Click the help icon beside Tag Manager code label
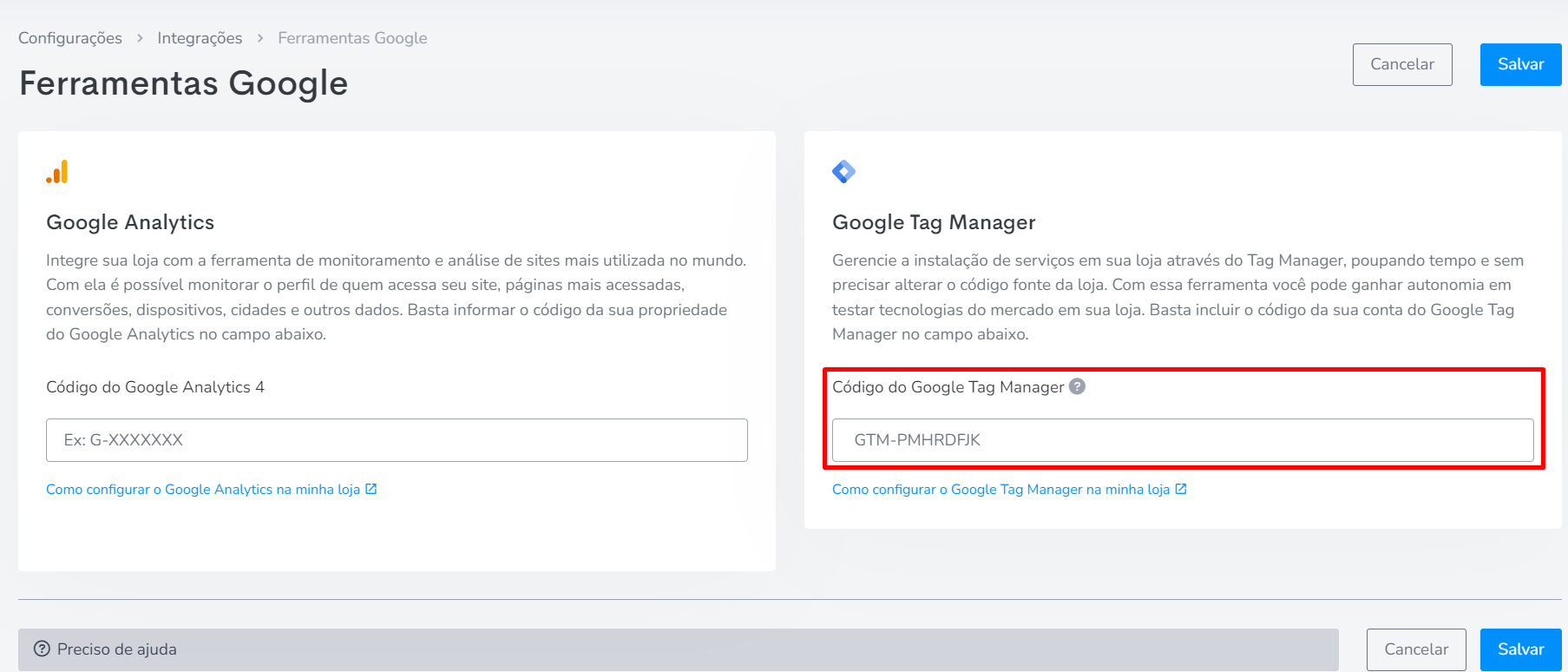Screen dimensions: 1568x672 click(x=1077, y=386)
